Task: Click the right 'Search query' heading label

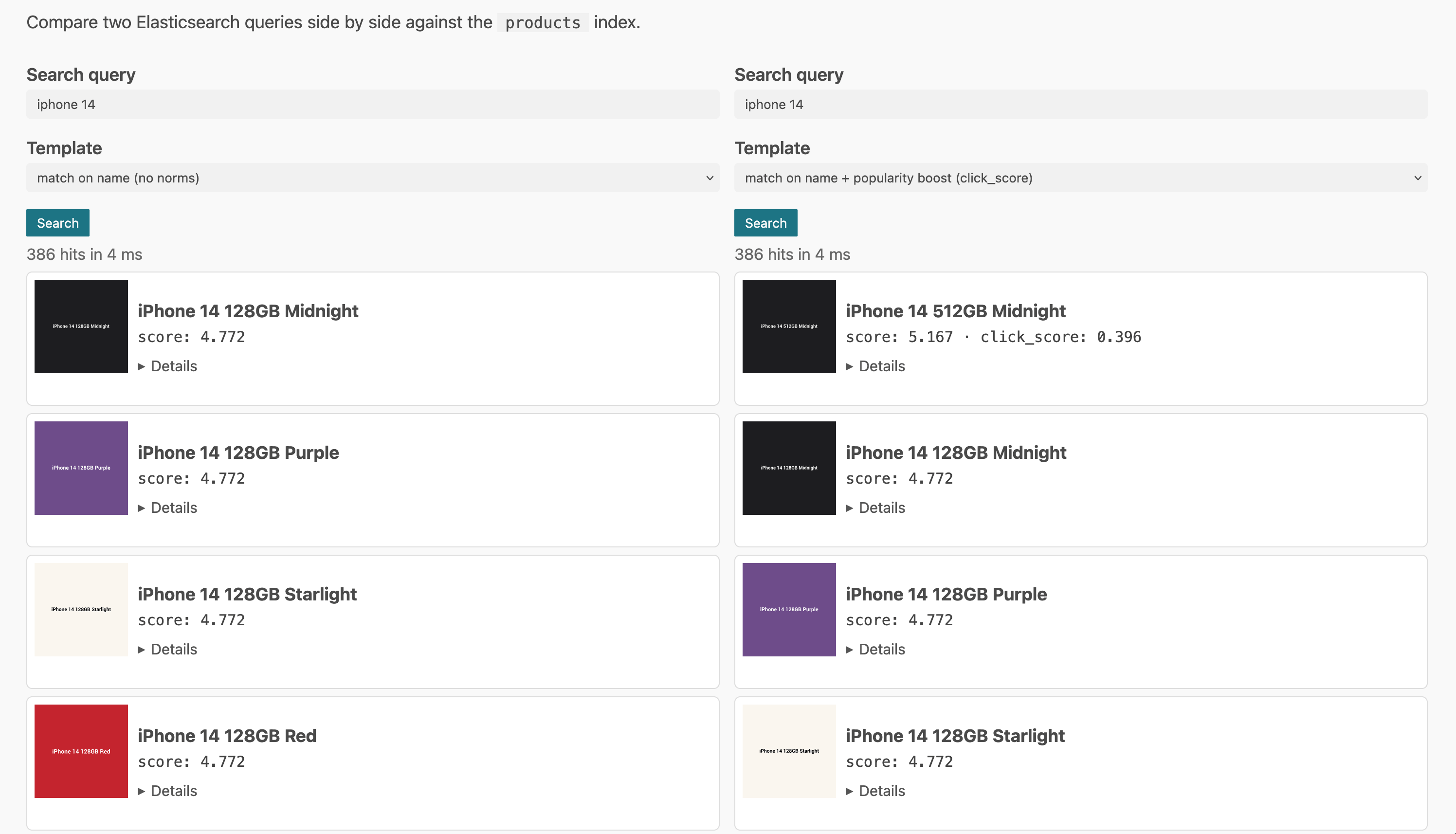Action: pos(789,74)
